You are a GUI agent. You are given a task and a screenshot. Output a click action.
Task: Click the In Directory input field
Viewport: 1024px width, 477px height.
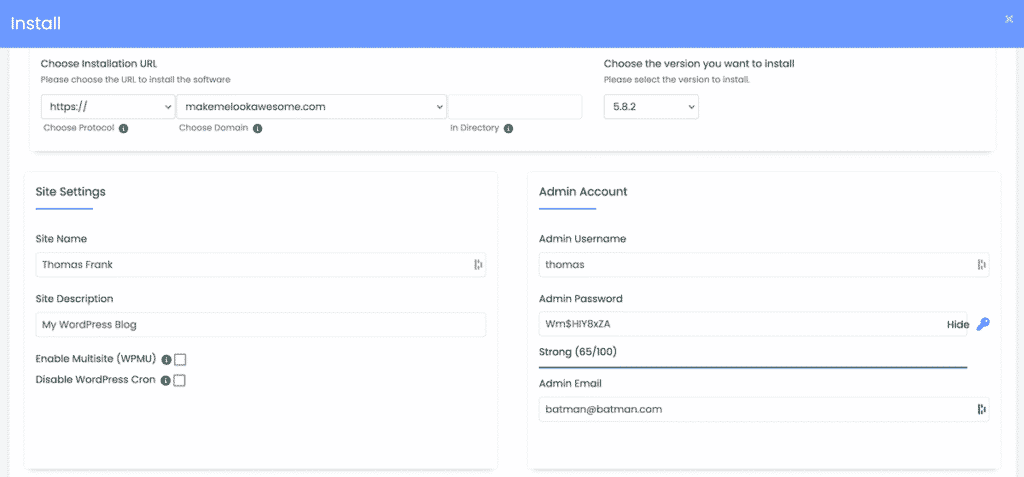tap(515, 107)
